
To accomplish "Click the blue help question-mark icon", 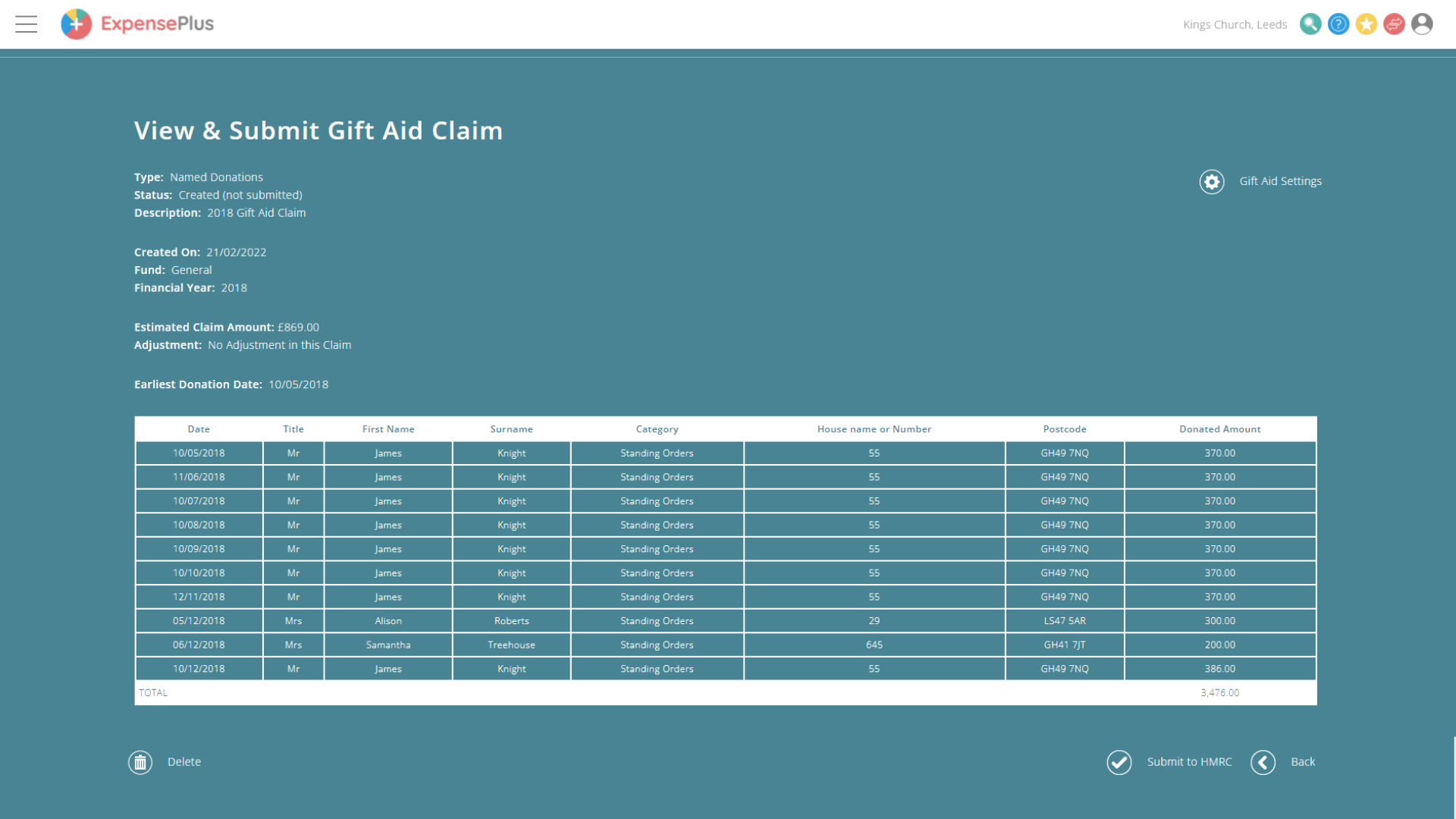I will click(1338, 24).
